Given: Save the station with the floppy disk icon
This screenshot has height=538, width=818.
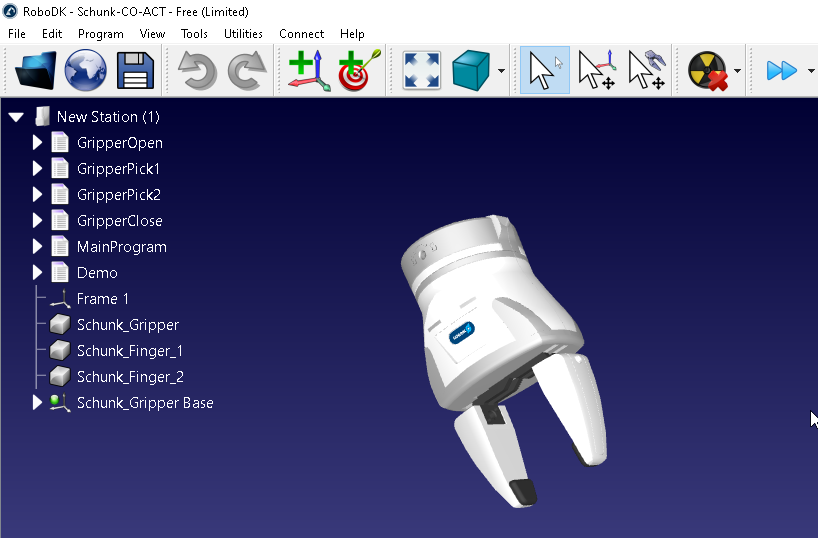Looking at the screenshot, I should click(x=136, y=70).
